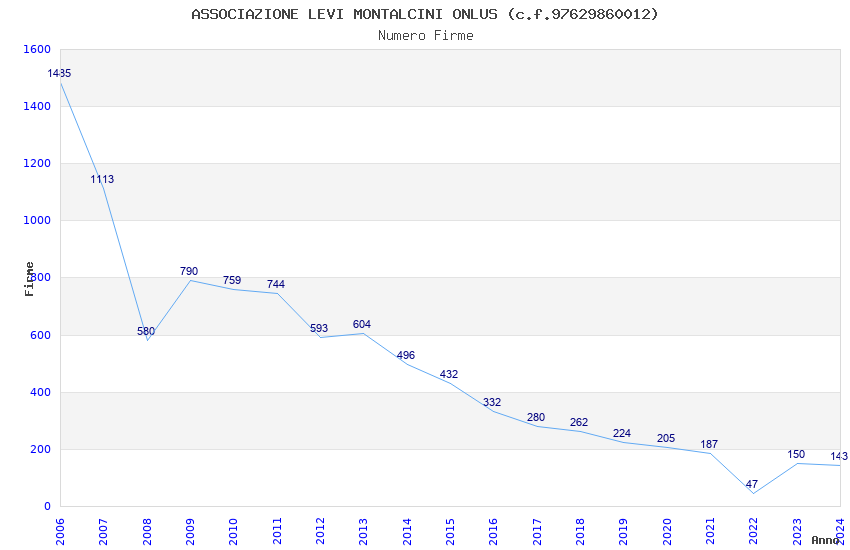Select the 432 data label

pyautogui.click(x=449, y=374)
